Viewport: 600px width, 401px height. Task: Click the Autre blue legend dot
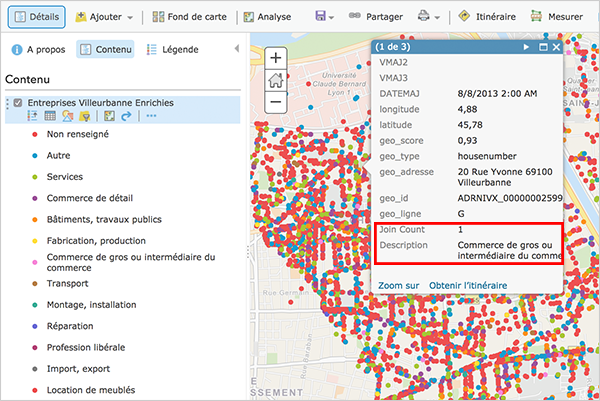point(35,156)
